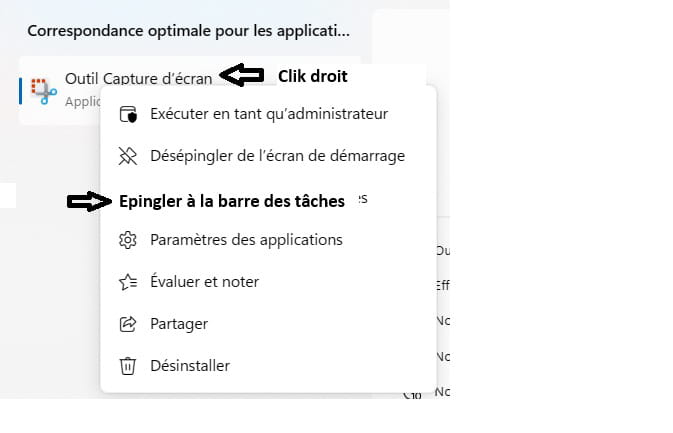Select the "Évaluer et noter" menu entry

[x=204, y=282]
